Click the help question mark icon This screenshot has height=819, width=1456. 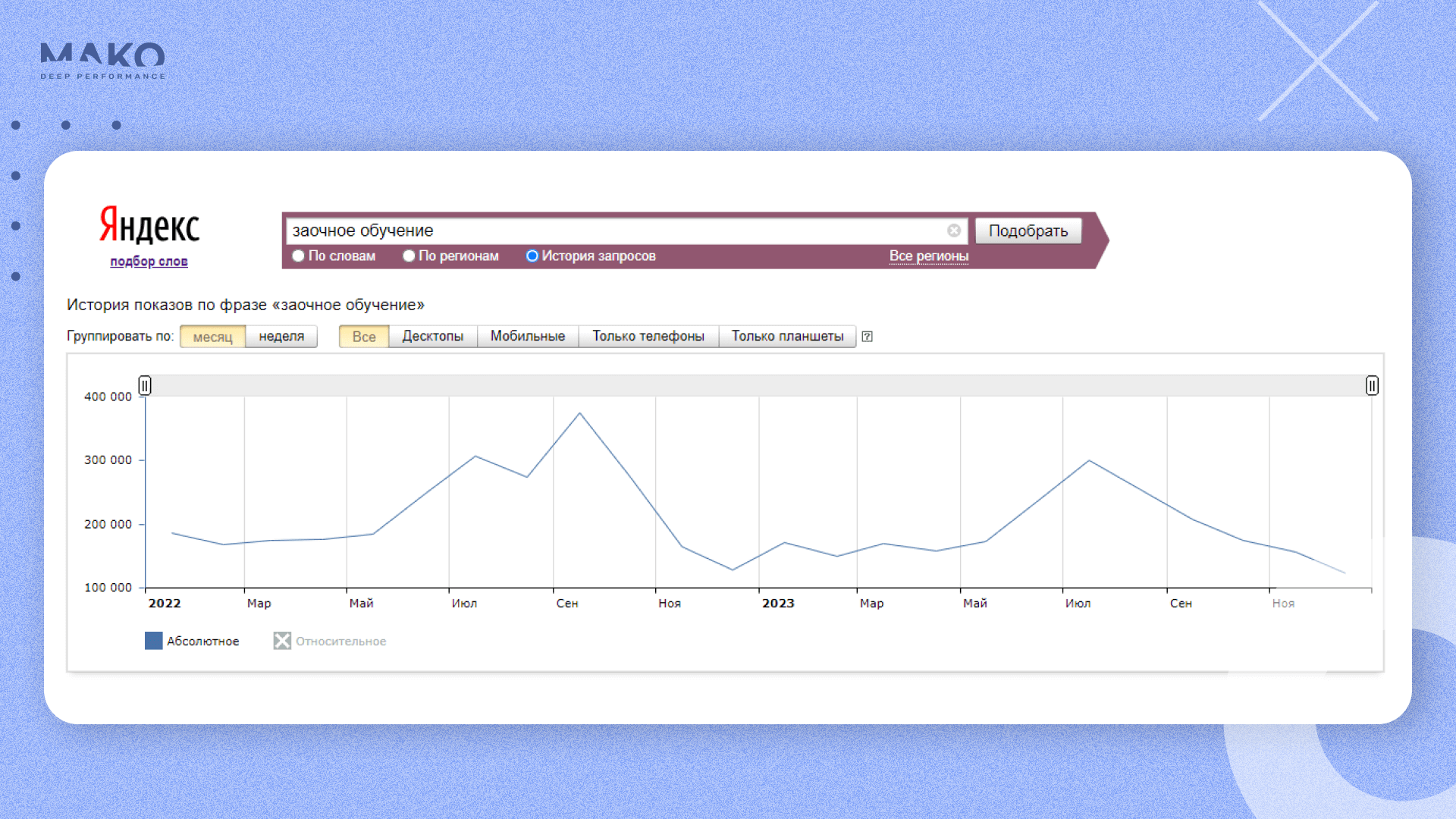[868, 337]
